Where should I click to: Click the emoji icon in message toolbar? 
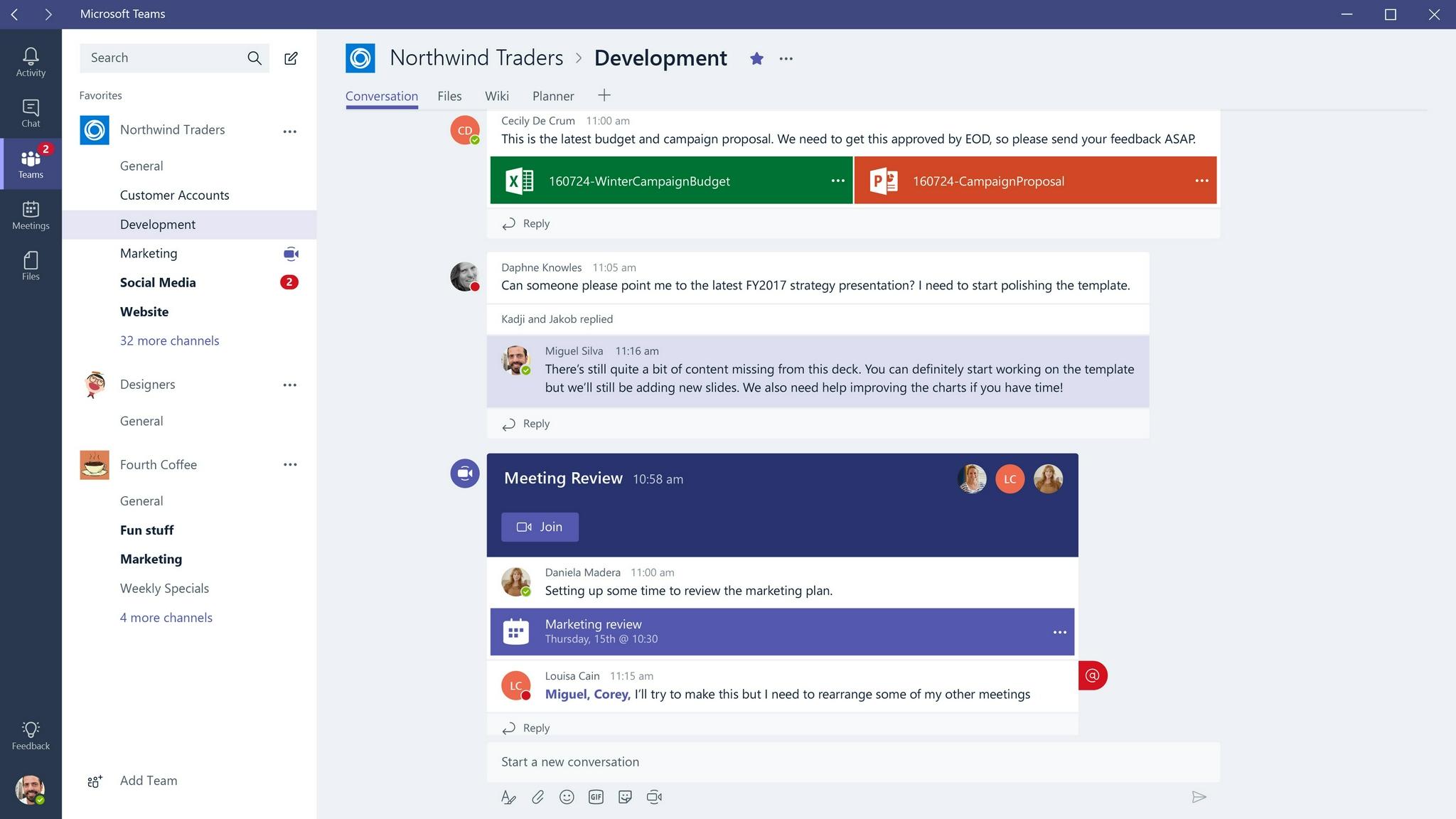coord(566,796)
